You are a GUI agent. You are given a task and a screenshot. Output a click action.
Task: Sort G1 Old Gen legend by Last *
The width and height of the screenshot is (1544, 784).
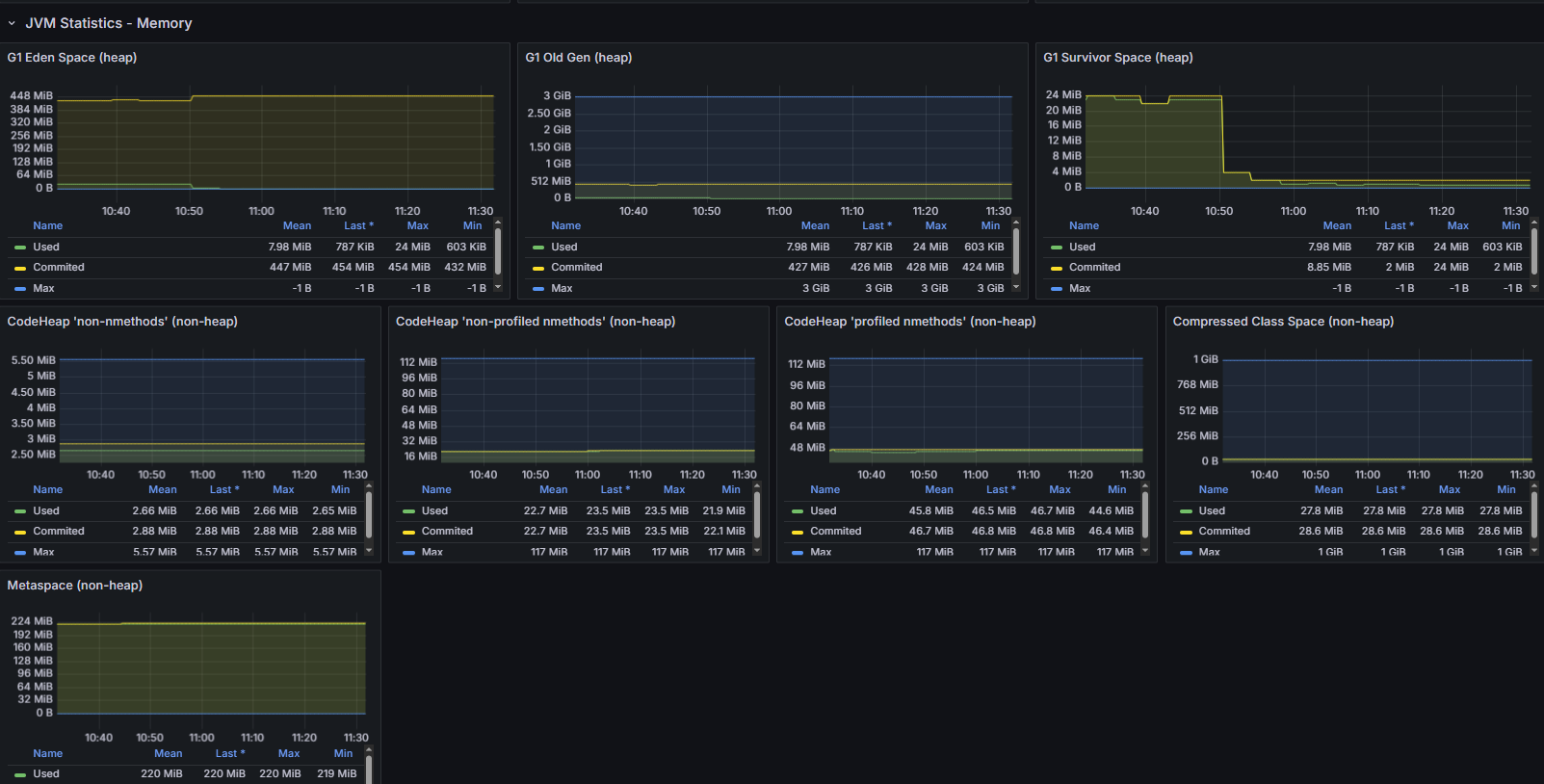[876, 226]
